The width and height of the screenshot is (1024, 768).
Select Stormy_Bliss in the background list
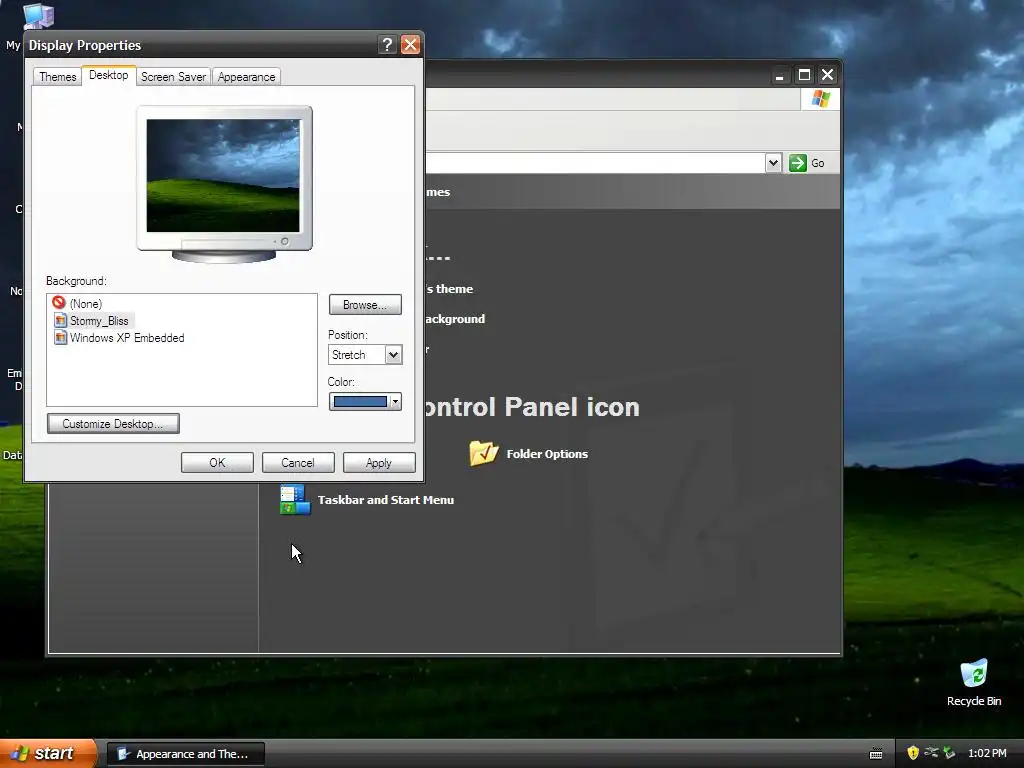(99, 321)
